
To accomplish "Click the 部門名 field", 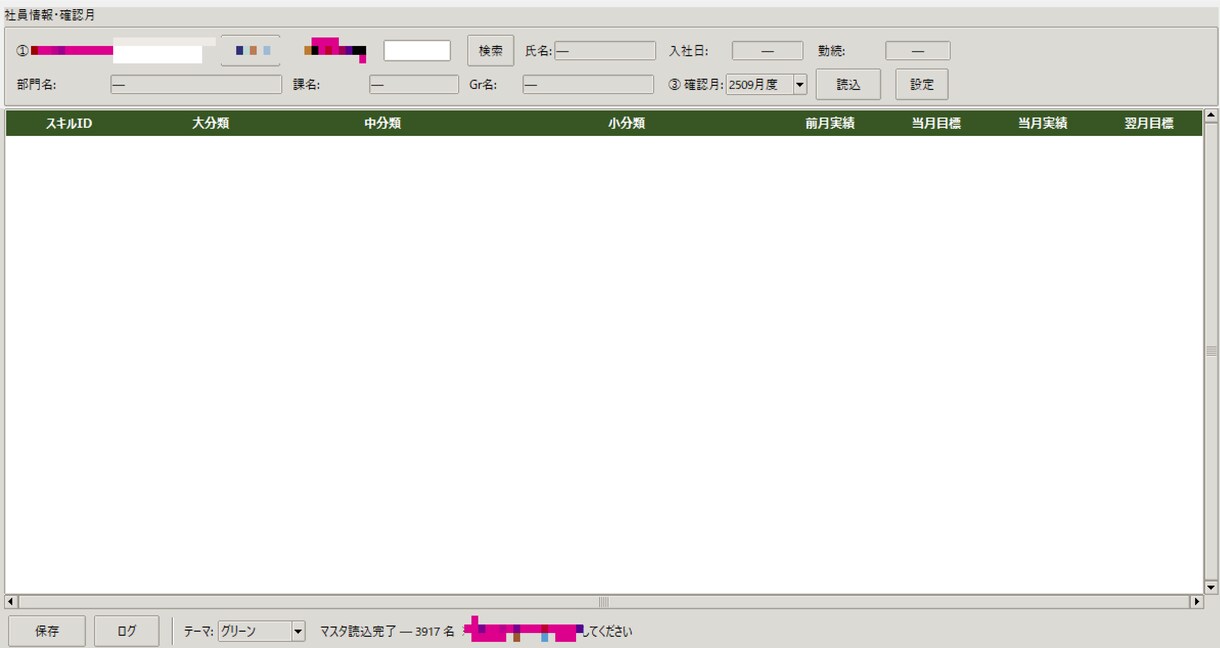I will click(x=196, y=85).
